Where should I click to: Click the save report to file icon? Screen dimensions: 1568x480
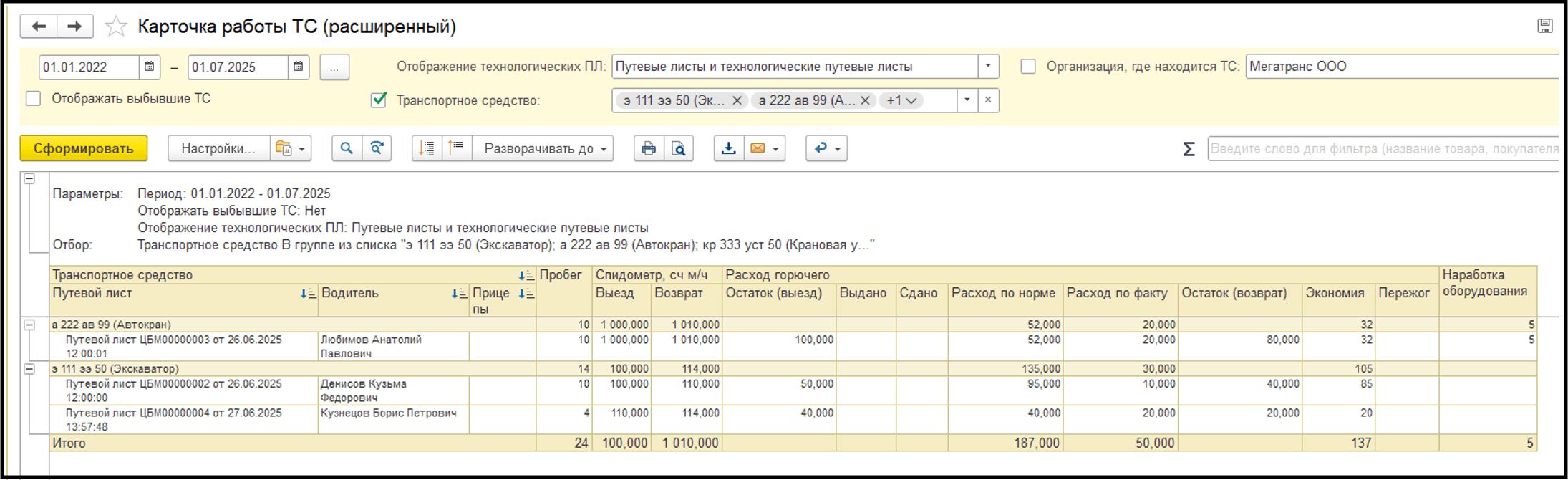click(728, 148)
